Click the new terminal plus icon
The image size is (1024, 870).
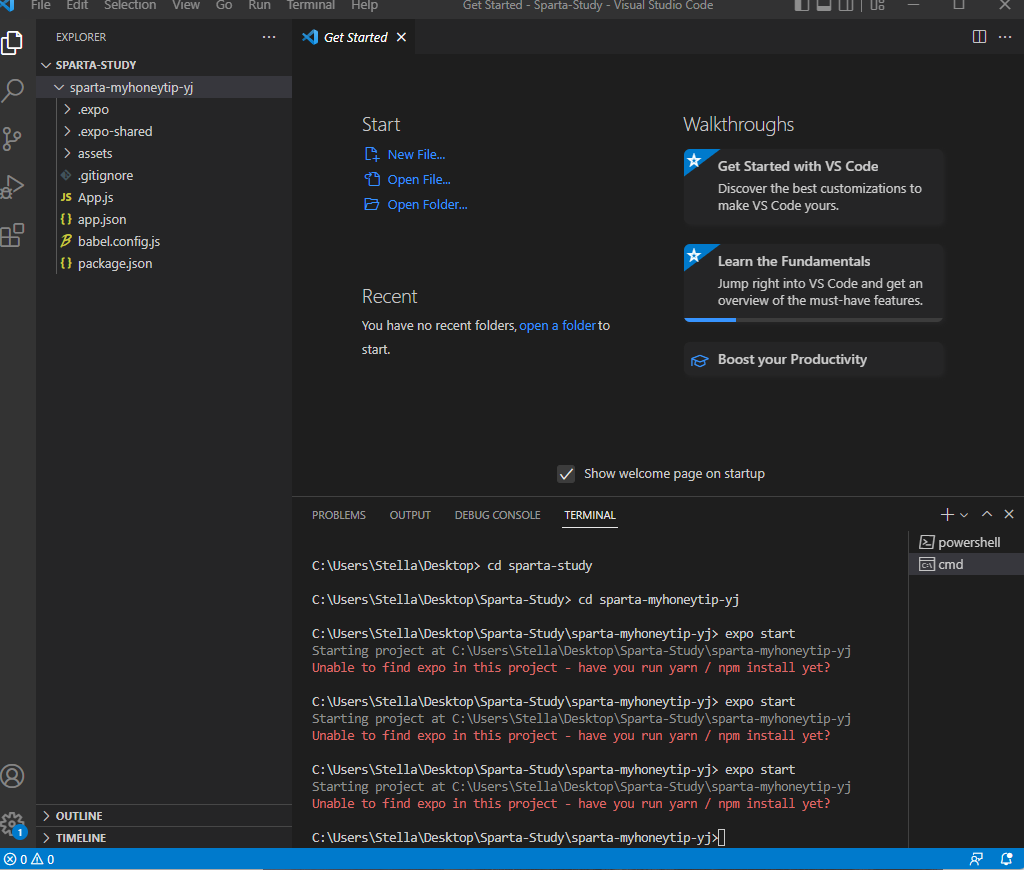pyautogui.click(x=947, y=515)
